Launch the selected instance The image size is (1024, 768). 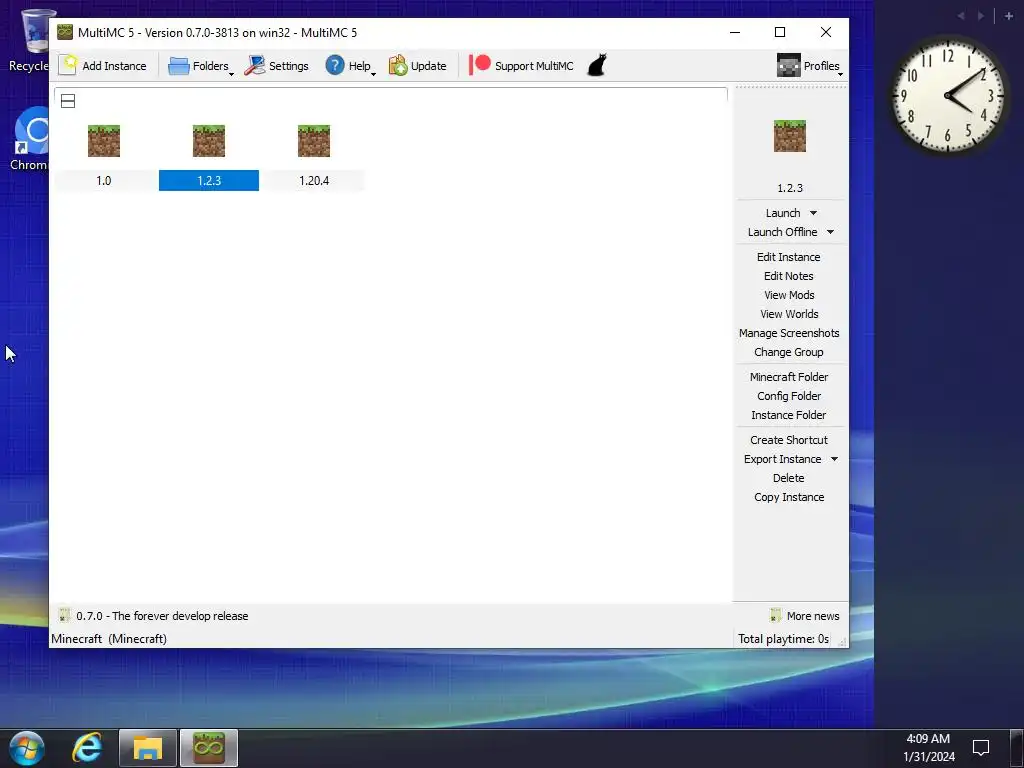pos(782,213)
